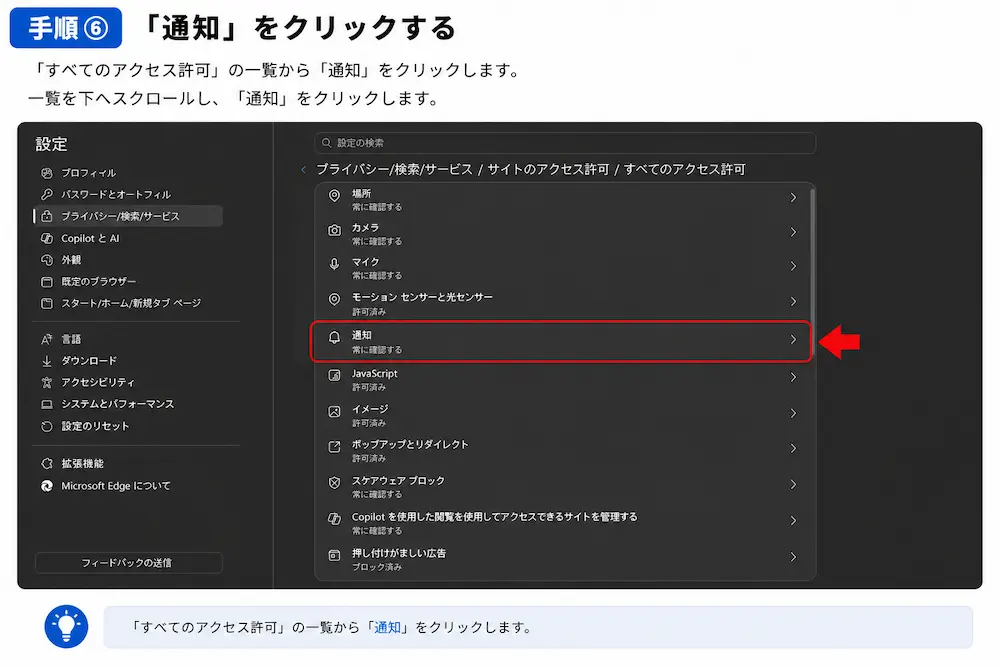Click 通知 row text 常に確認する
1000x667 pixels.
(378, 350)
